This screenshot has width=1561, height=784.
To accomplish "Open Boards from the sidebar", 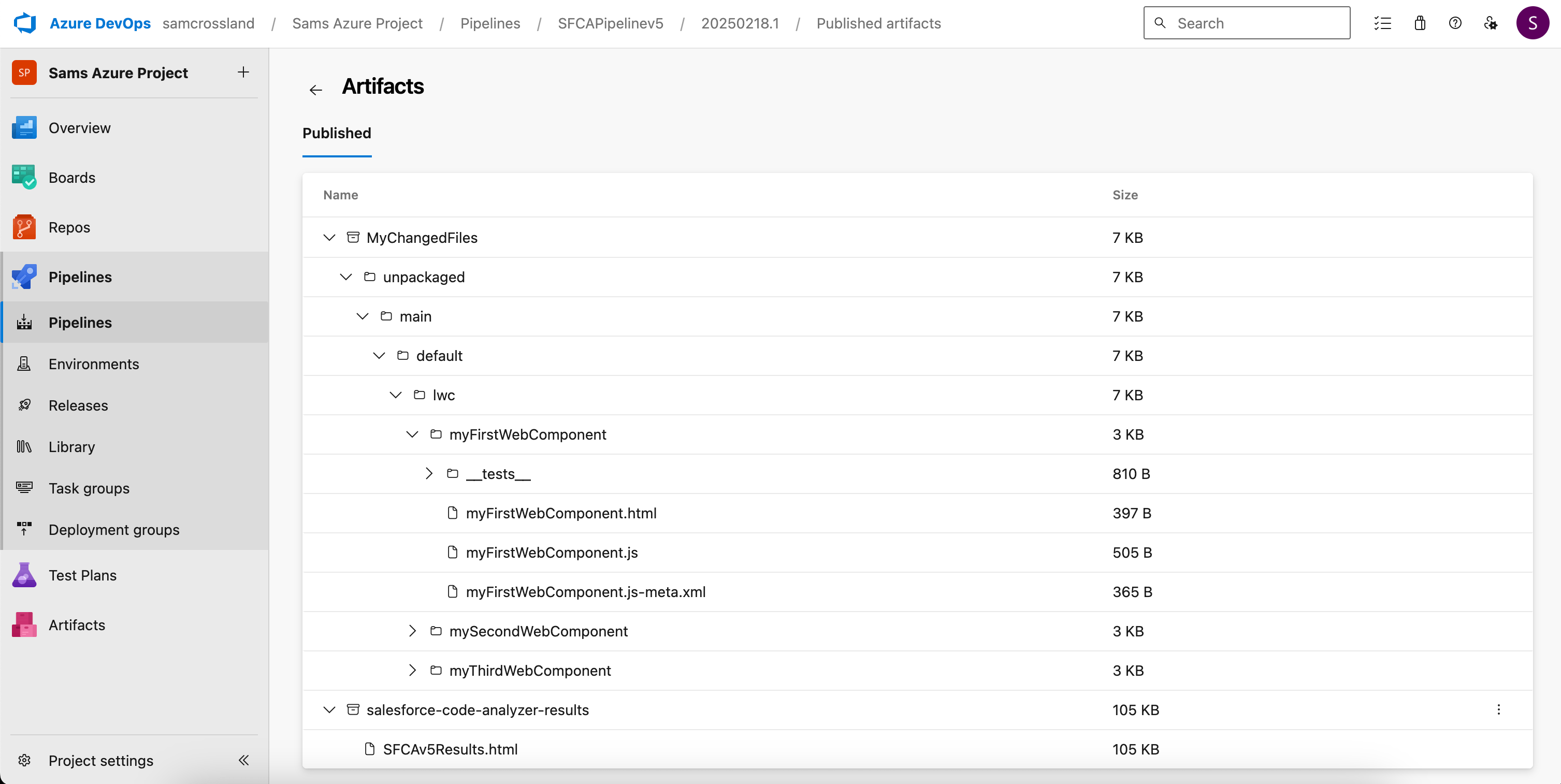I will click(135, 178).
